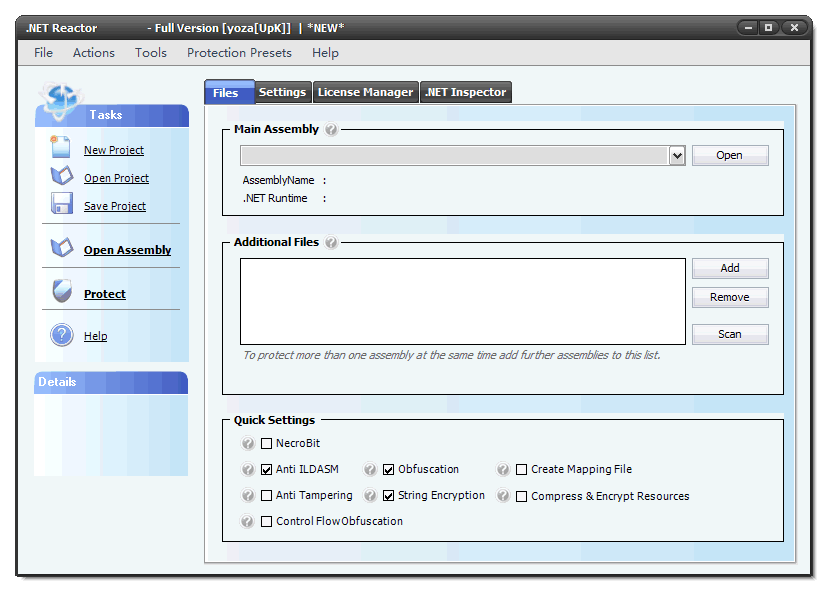Enable Control Flow Obfuscation checkbox
Viewport: 828px width, 594px height.
[267, 522]
